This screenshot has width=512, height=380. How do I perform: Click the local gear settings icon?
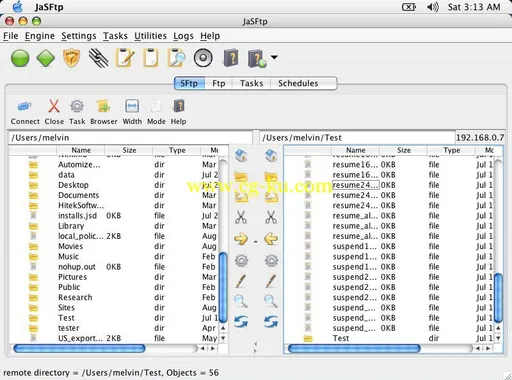(241, 260)
